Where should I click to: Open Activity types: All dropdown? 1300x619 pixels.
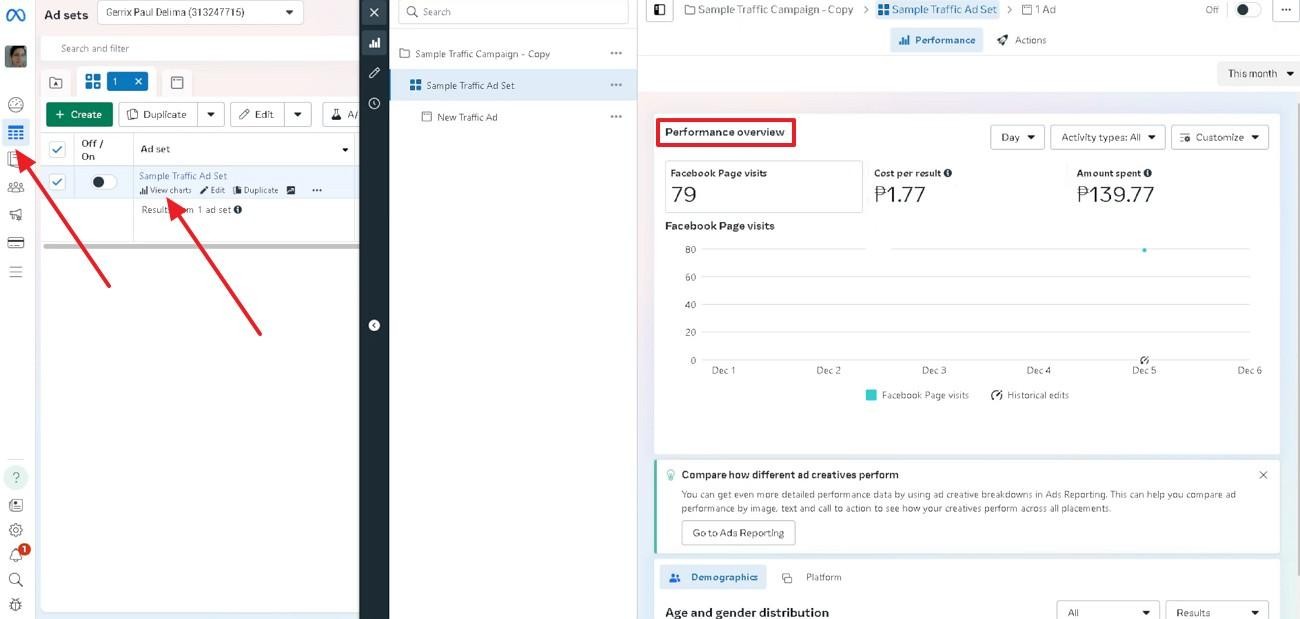tap(1107, 137)
